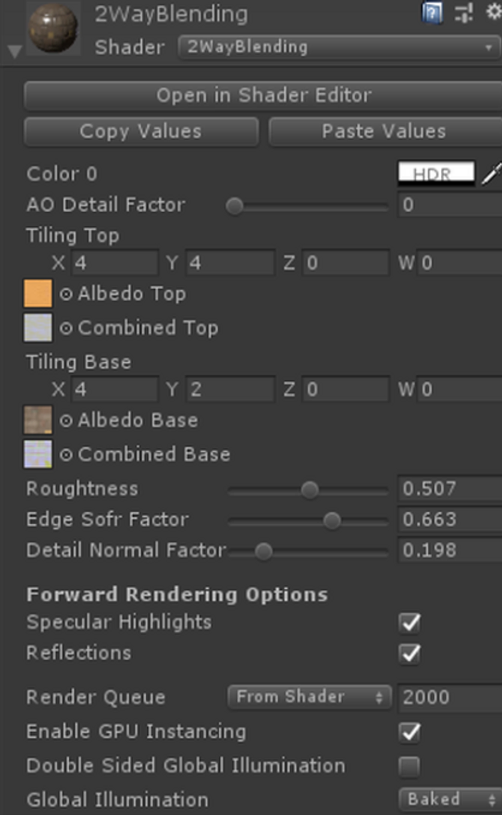Click the Paste Values button
Screen dimensions: 502x815
[385, 132]
